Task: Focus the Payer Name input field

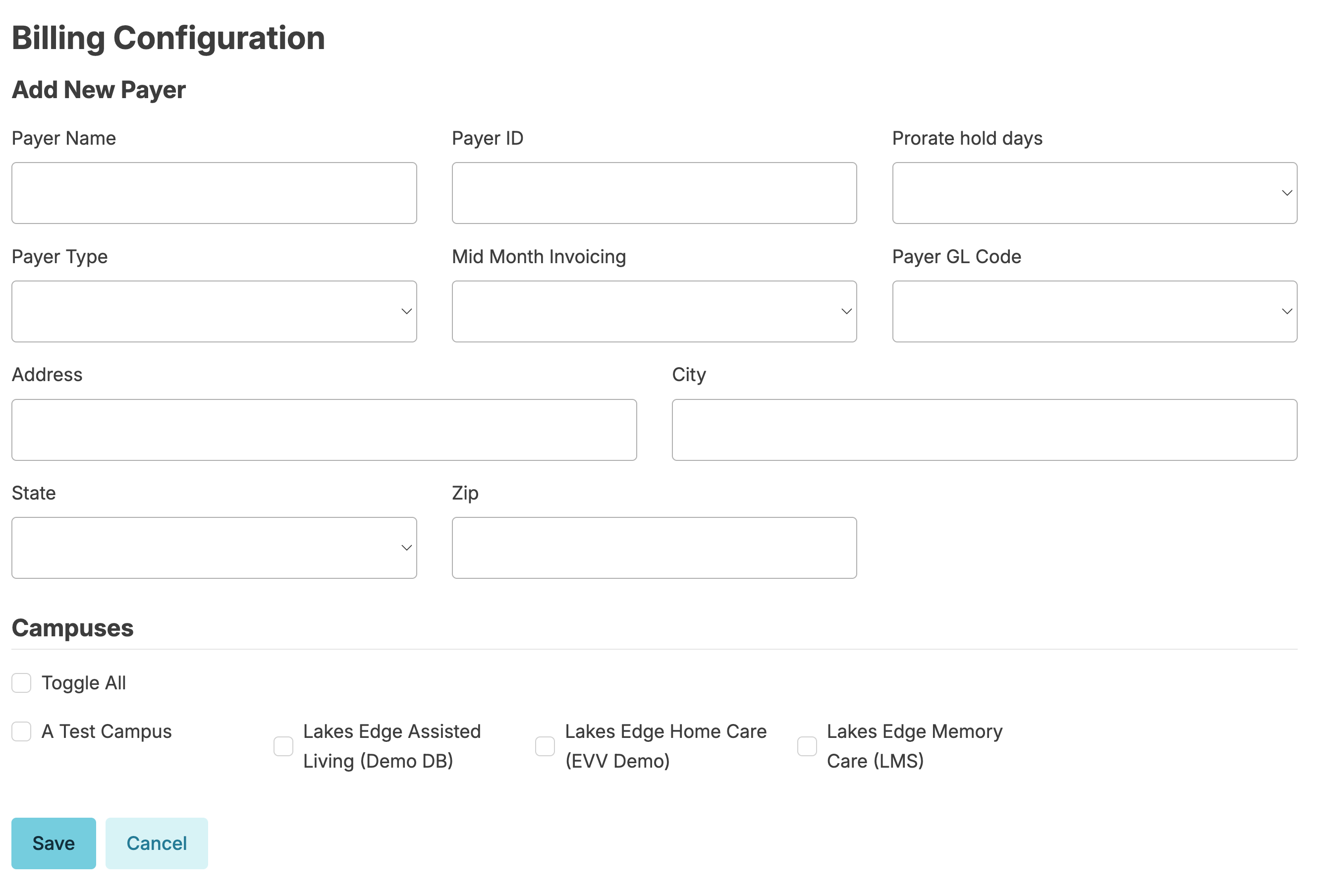Action: tap(214, 193)
